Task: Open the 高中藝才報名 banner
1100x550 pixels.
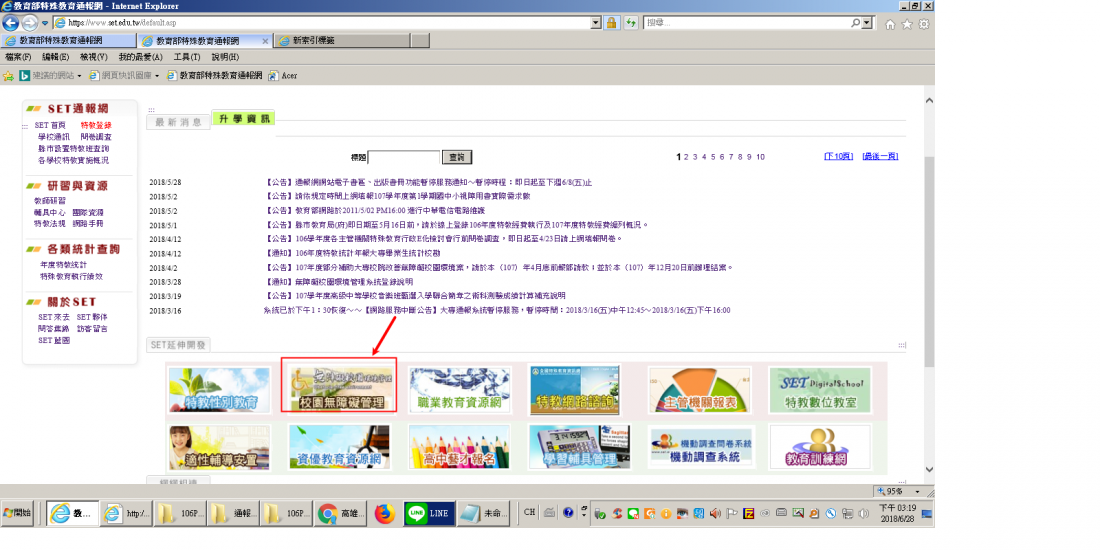Action: click(460, 448)
